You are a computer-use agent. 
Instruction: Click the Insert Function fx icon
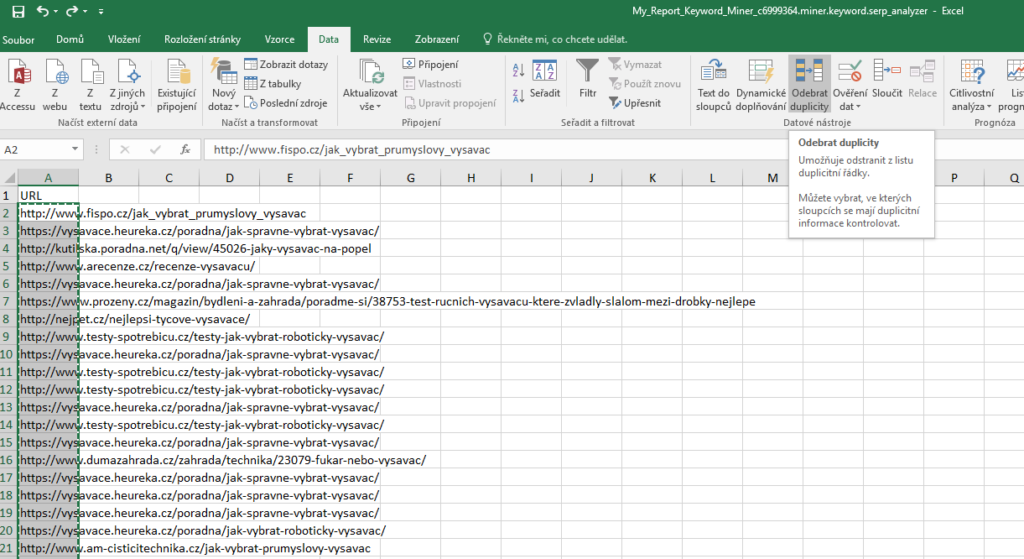click(185, 150)
